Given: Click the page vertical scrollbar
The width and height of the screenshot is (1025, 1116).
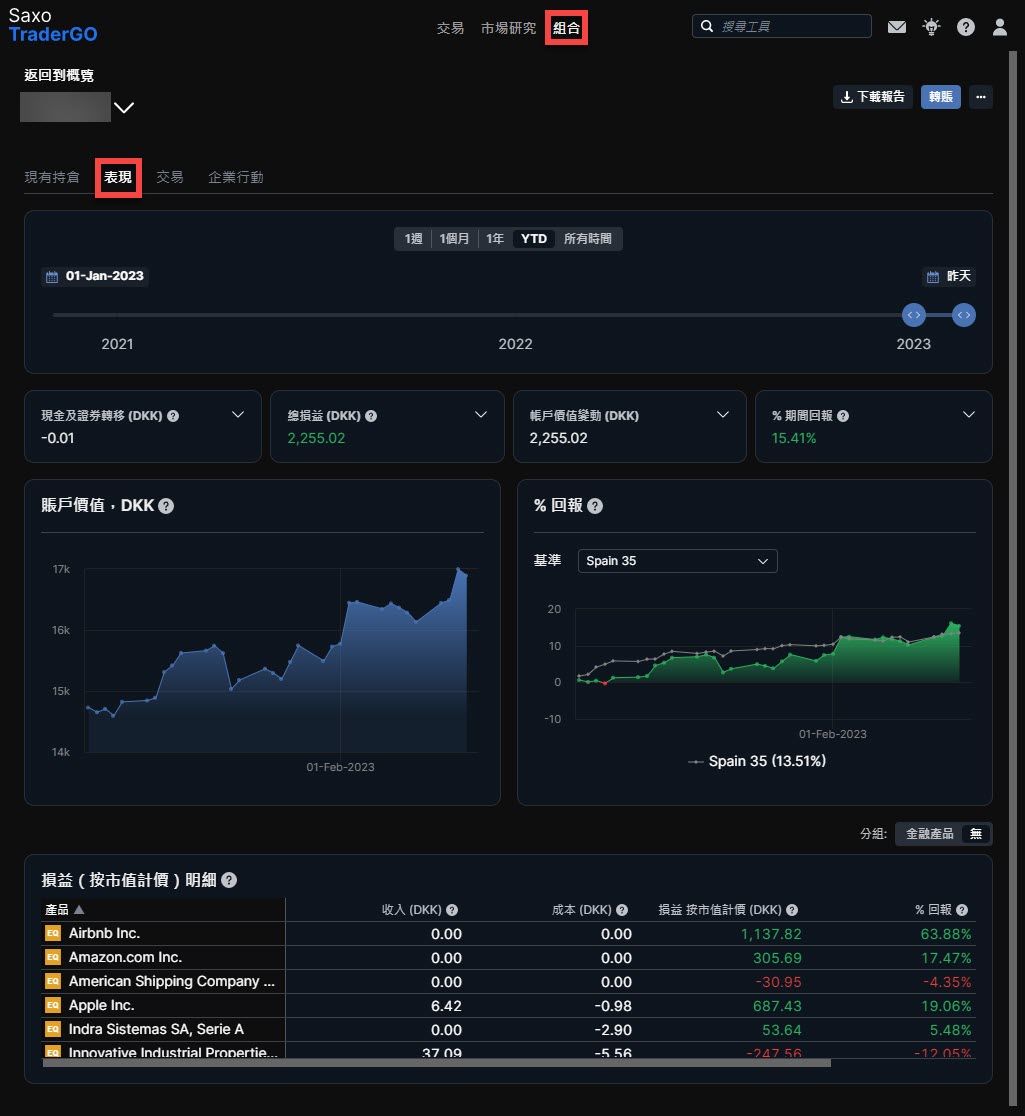Looking at the screenshot, I should pyautogui.click(x=1013, y=579).
